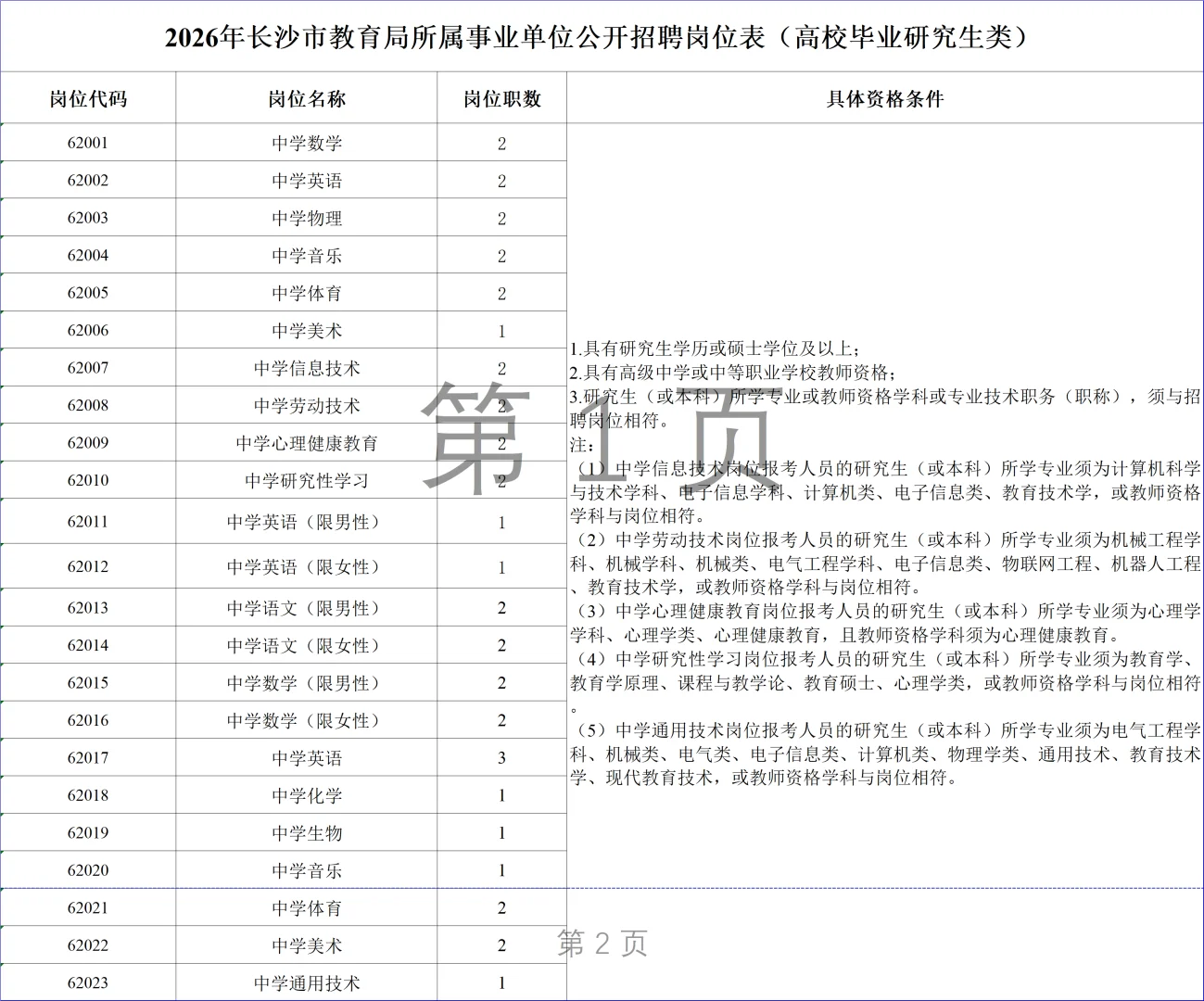Click the position code "62022" cell
This screenshot has width=1204, height=1001.
[88, 945]
